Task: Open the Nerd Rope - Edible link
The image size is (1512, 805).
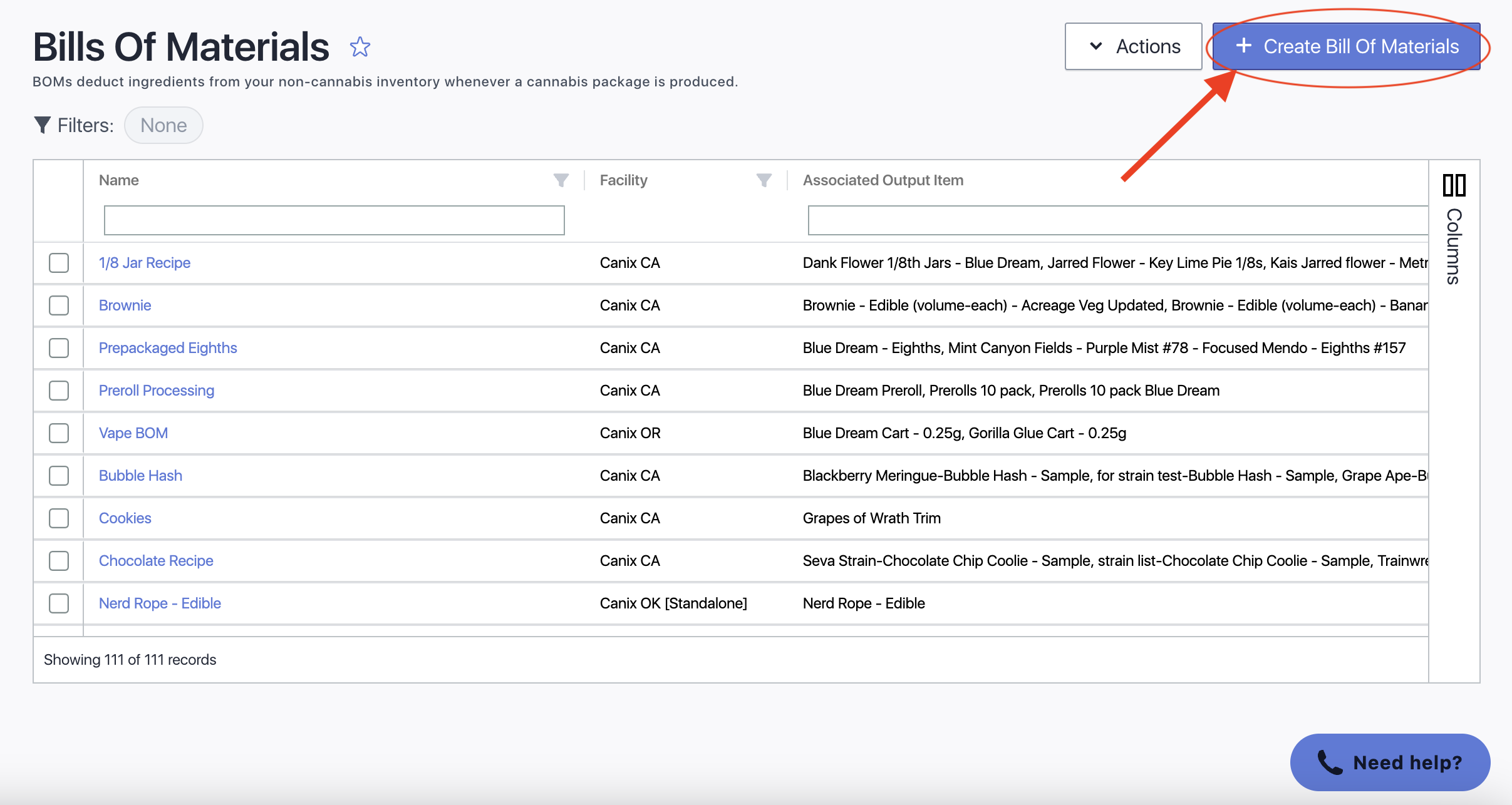Action: [x=160, y=603]
